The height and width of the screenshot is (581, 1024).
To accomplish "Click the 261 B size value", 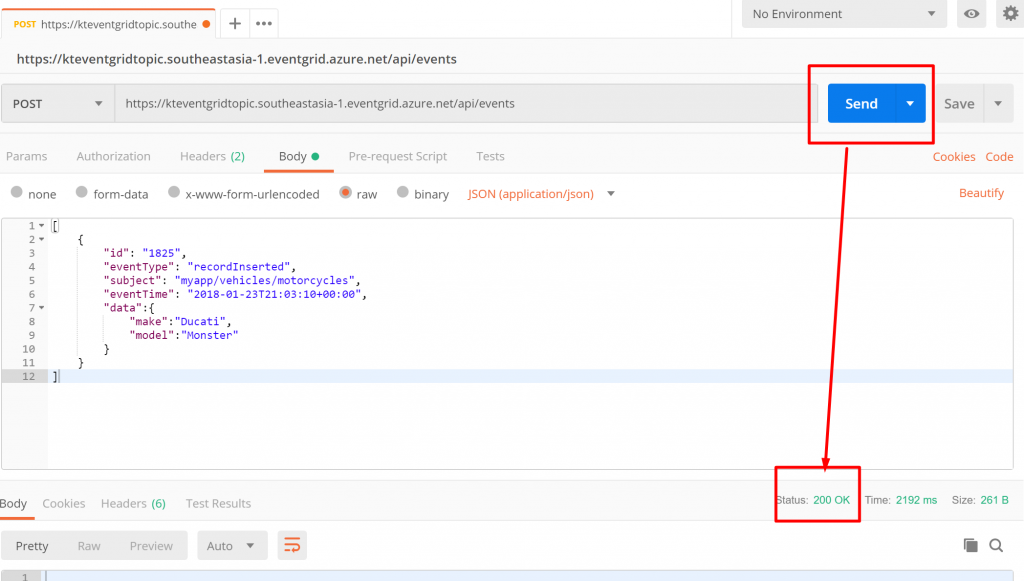I will tap(994, 500).
